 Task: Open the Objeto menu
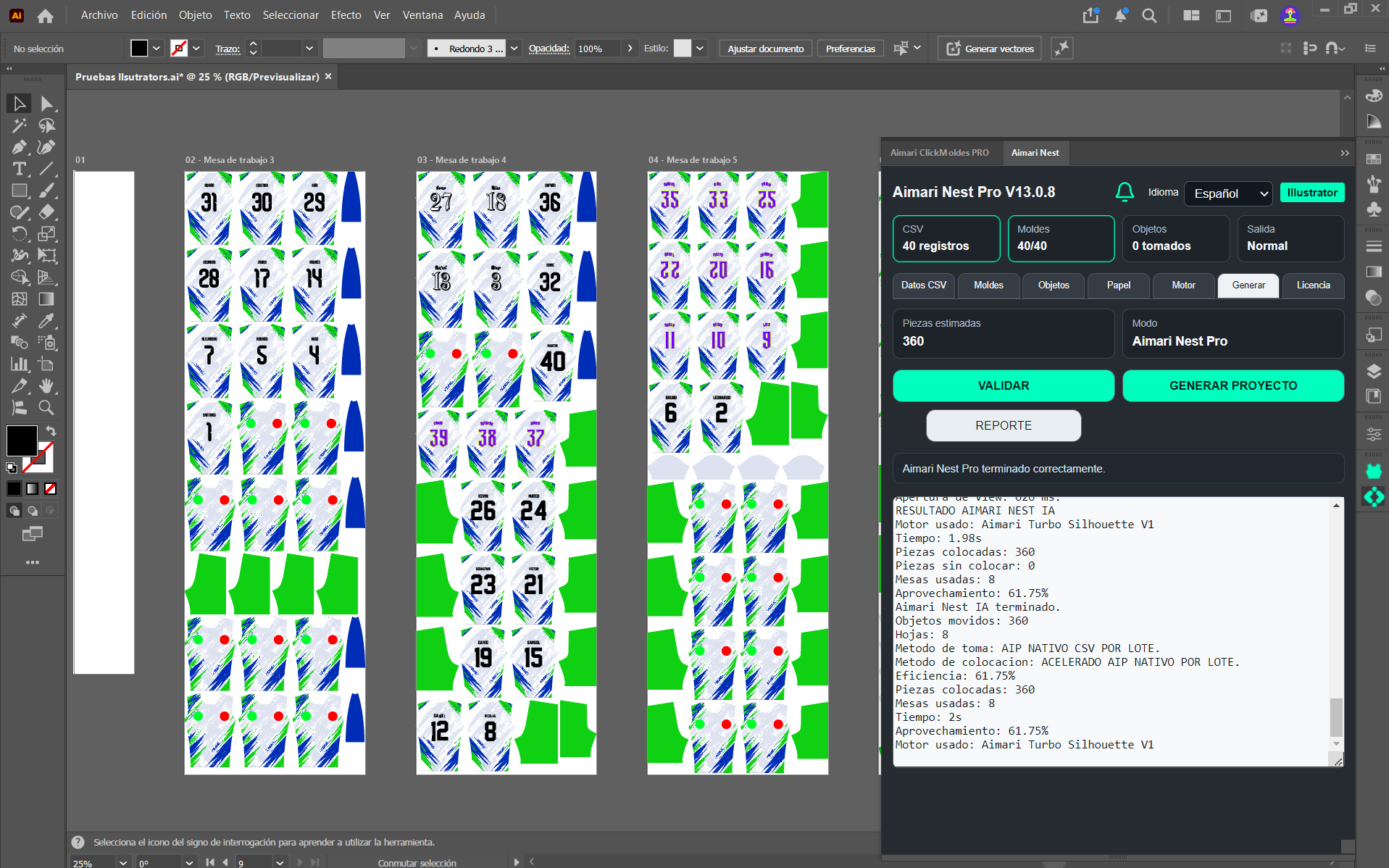[195, 14]
